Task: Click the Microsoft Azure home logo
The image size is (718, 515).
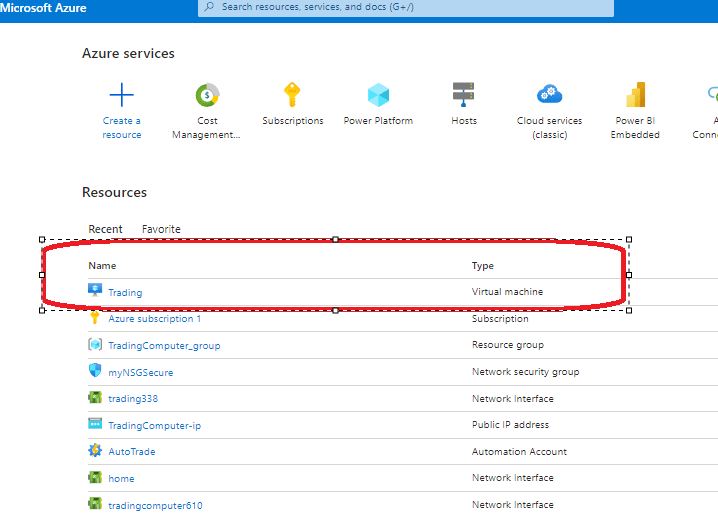Action: [43, 8]
